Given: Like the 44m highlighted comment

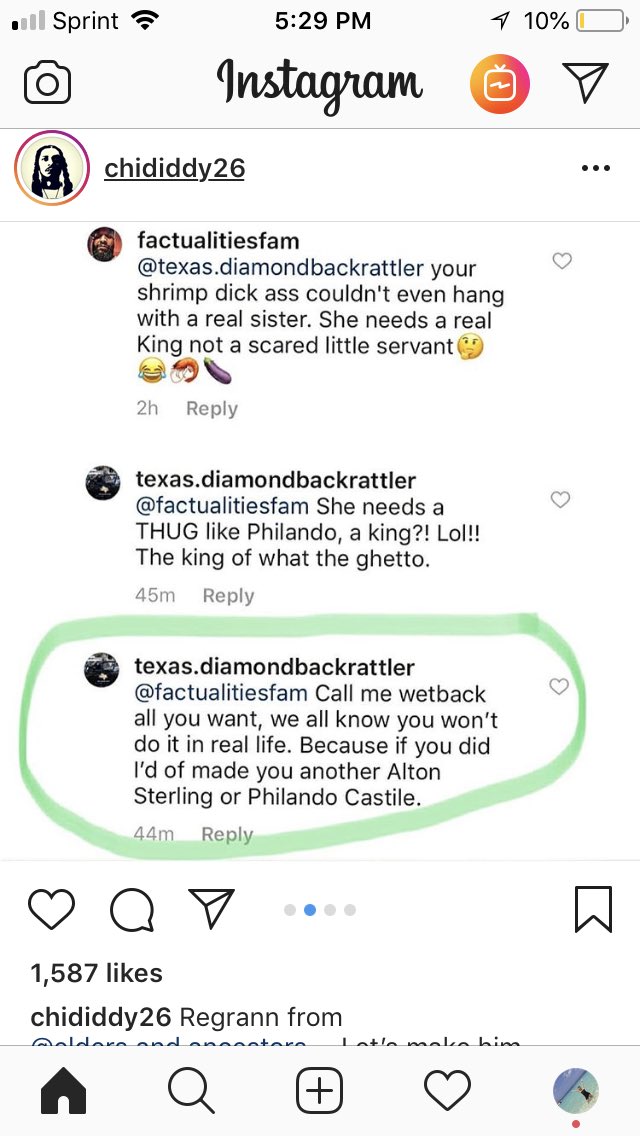Looking at the screenshot, I should [x=559, y=686].
